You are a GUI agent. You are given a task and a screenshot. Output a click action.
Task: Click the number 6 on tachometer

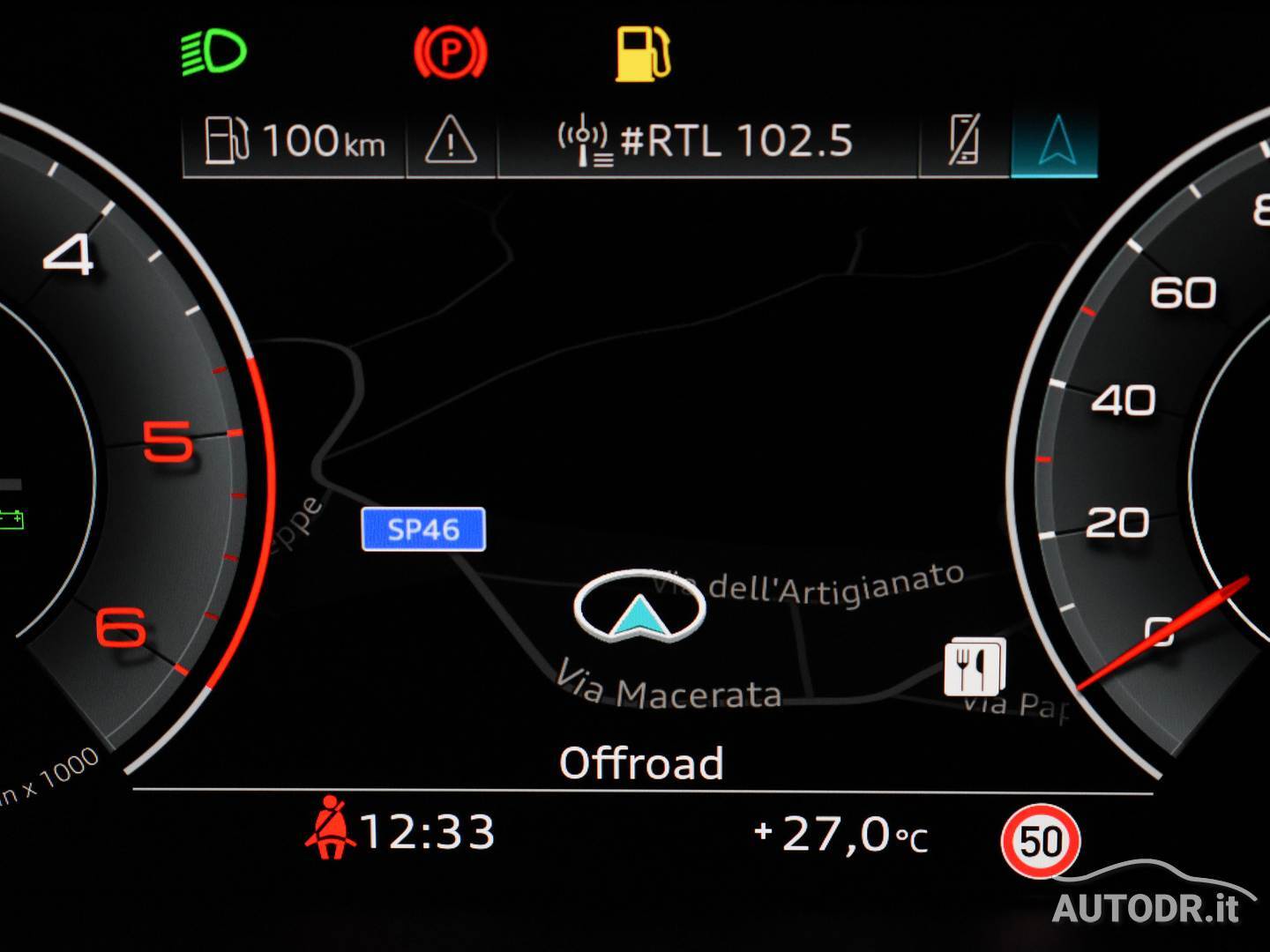click(121, 628)
